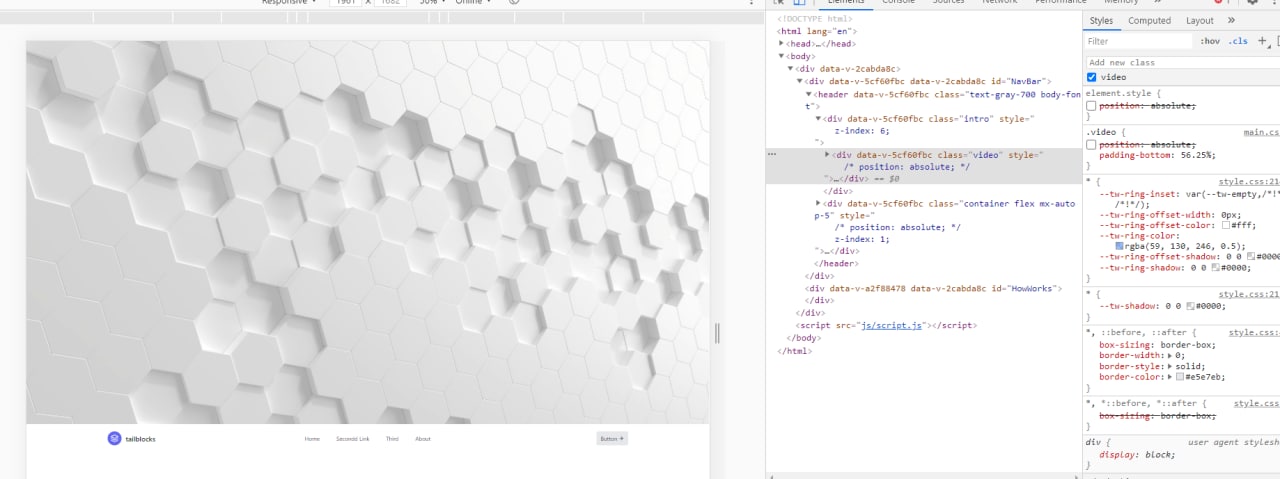Image resolution: width=1280 pixels, height=479 pixels.
Task: Click the new style rule plus icon
Action: pyautogui.click(x=1262, y=41)
